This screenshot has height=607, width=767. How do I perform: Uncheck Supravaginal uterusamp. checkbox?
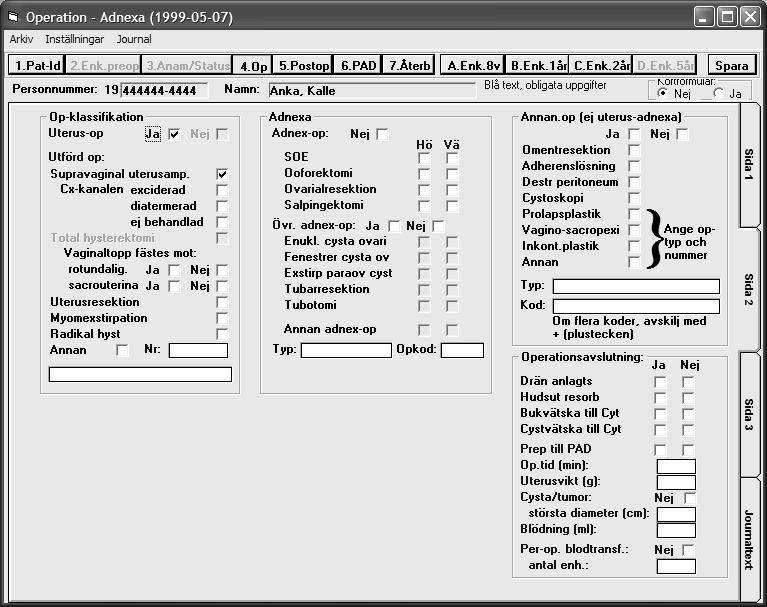222,174
